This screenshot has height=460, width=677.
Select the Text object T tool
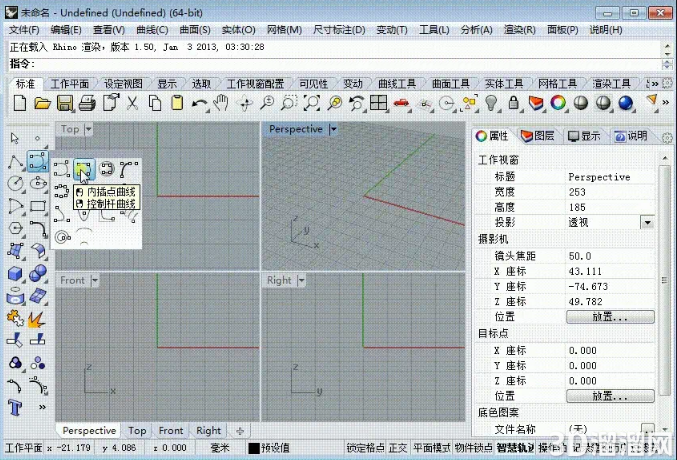[15, 407]
